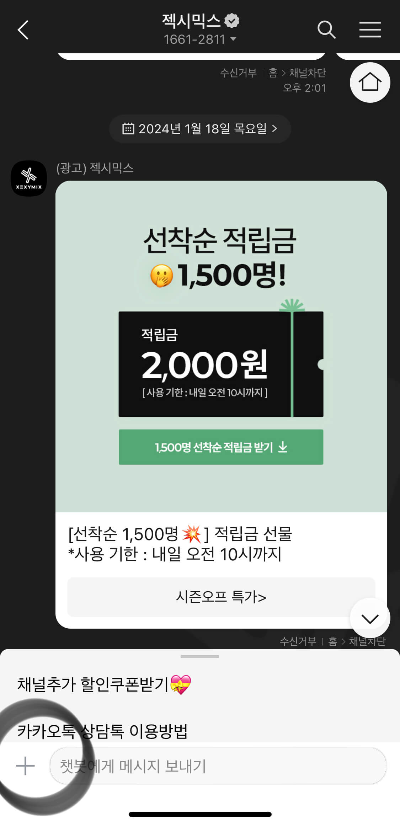The width and height of the screenshot is (400, 825).
Task: Focus the 챗봇에게 메시지 보내기 input field
Action: [218, 766]
